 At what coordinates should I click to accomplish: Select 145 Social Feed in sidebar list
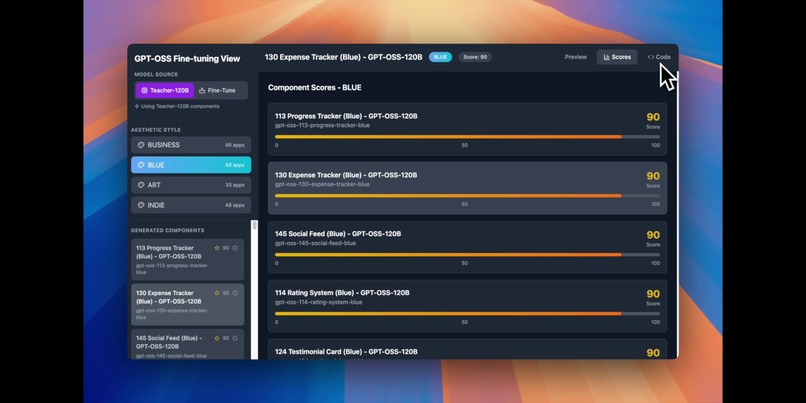pos(188,344)
